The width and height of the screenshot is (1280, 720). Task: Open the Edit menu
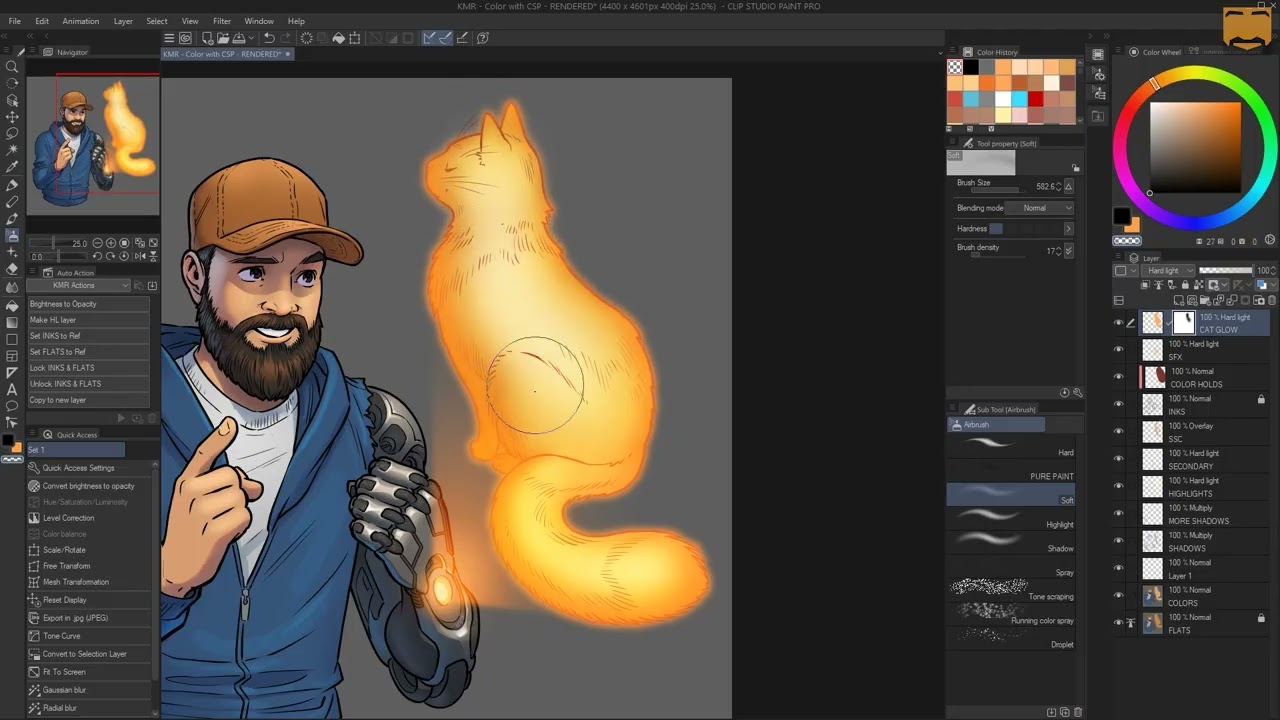click(42, 21)
